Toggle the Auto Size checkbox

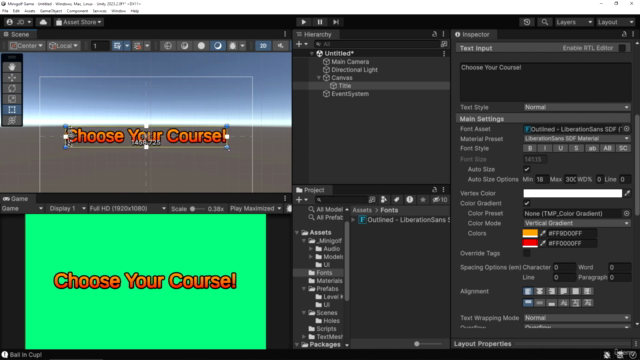point(527,169)
